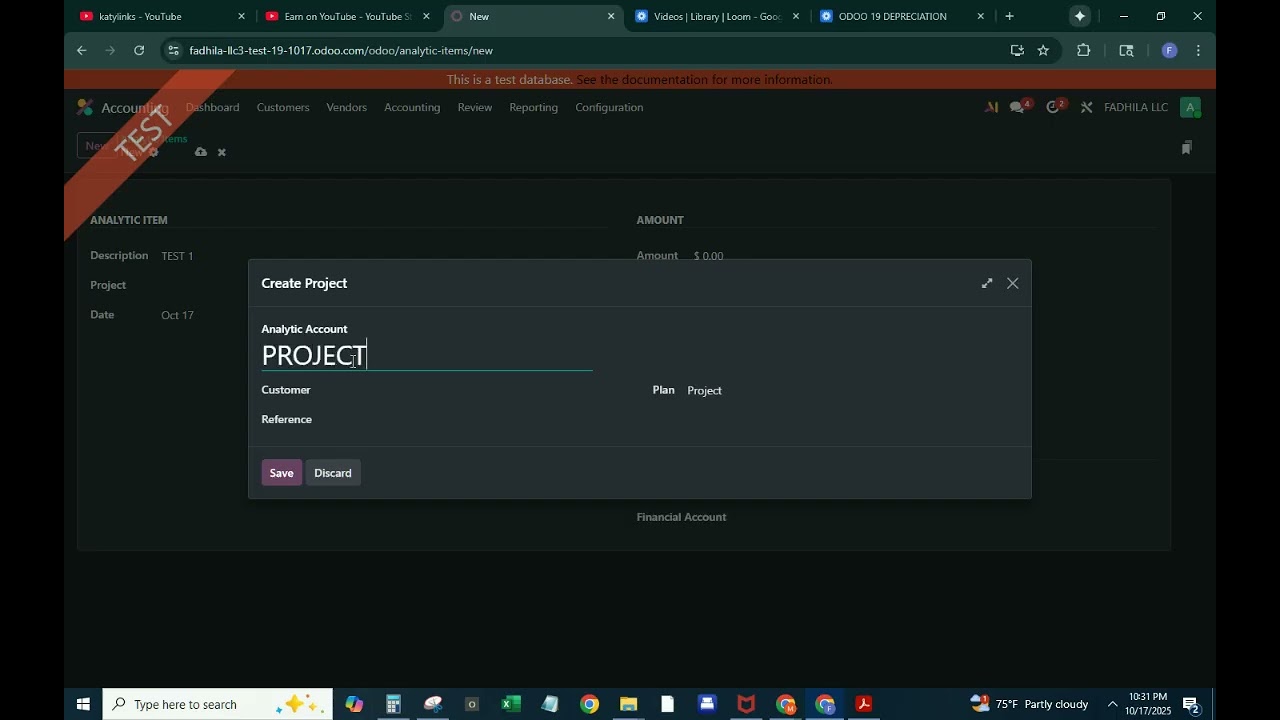Click the install app icon in address bar

[1017, 50]
